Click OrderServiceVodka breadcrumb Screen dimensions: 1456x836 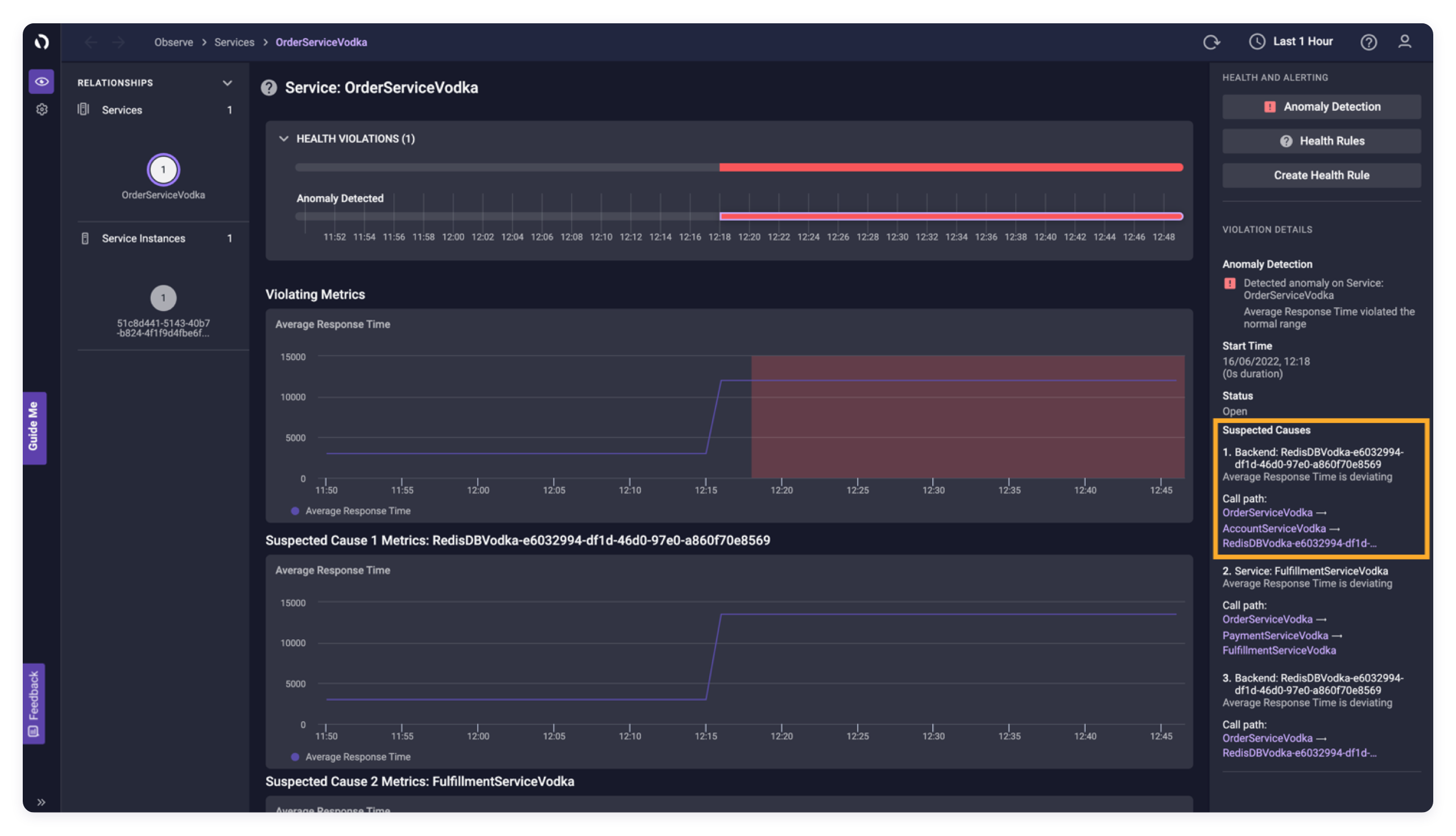321,42
